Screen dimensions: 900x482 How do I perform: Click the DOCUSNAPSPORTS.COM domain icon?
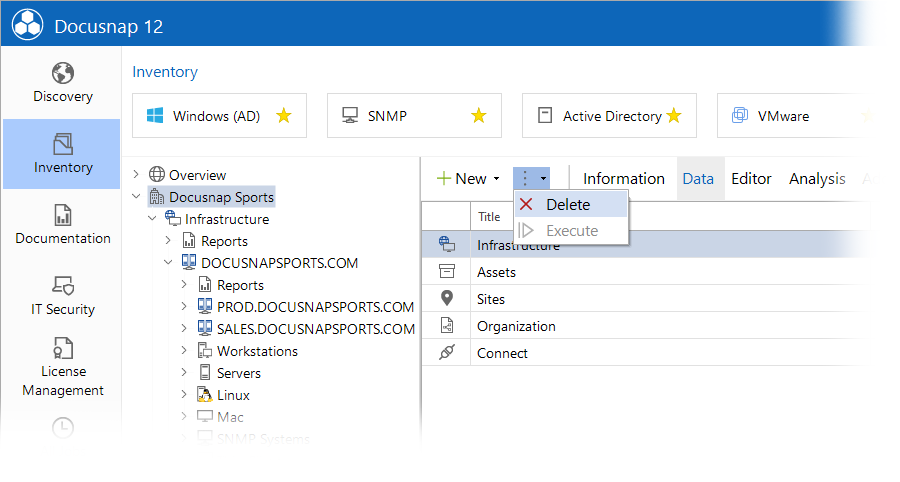pyautogui.click(x=189, y=262)
